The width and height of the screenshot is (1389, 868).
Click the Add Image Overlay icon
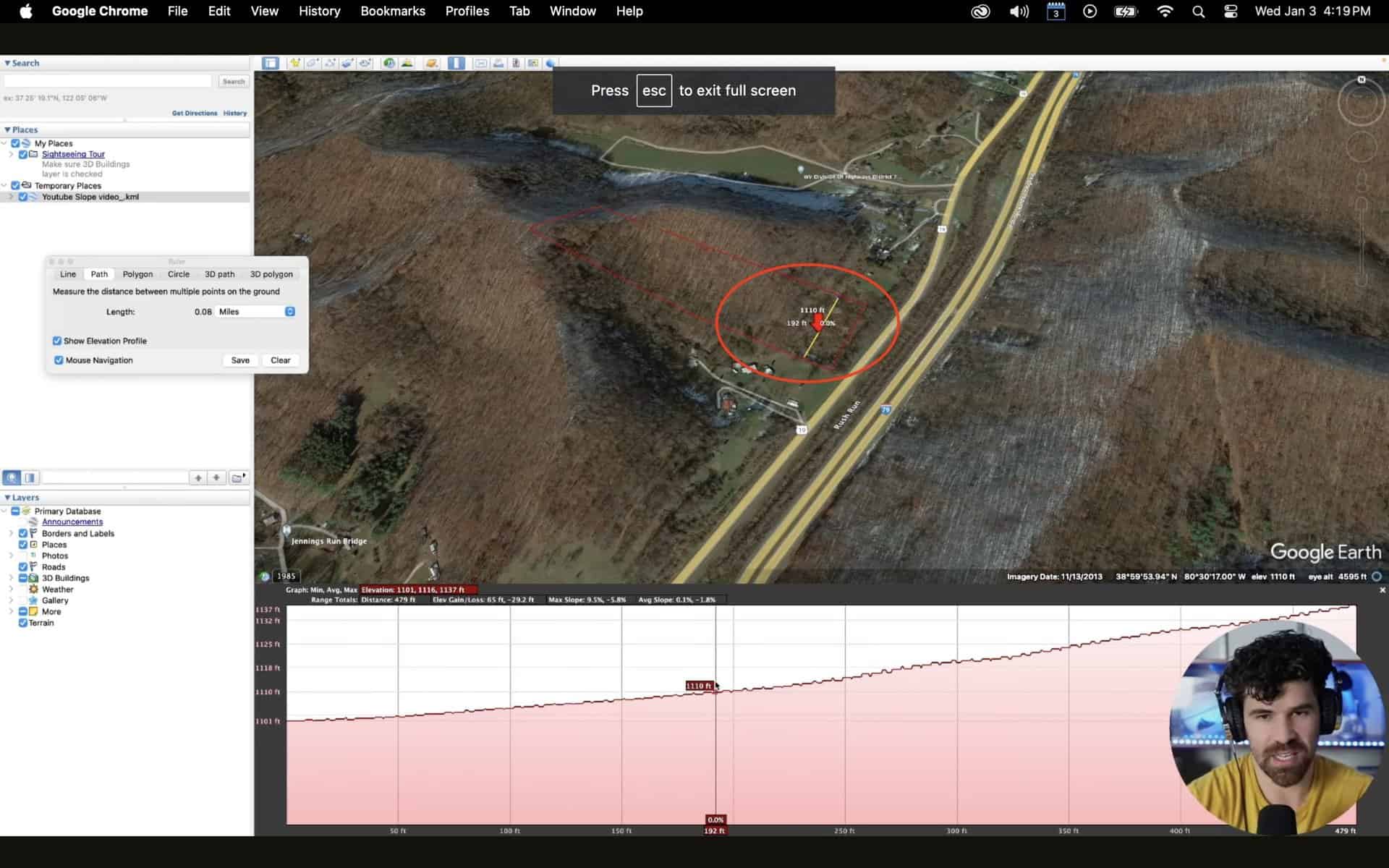pyautogui.click(x=348, y=63)
